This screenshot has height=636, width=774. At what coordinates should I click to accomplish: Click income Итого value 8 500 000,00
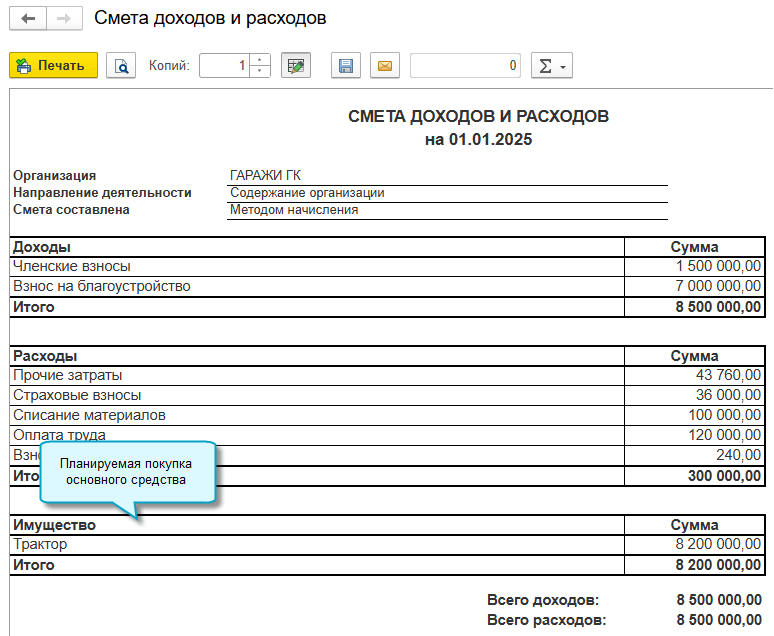(695, 307)
